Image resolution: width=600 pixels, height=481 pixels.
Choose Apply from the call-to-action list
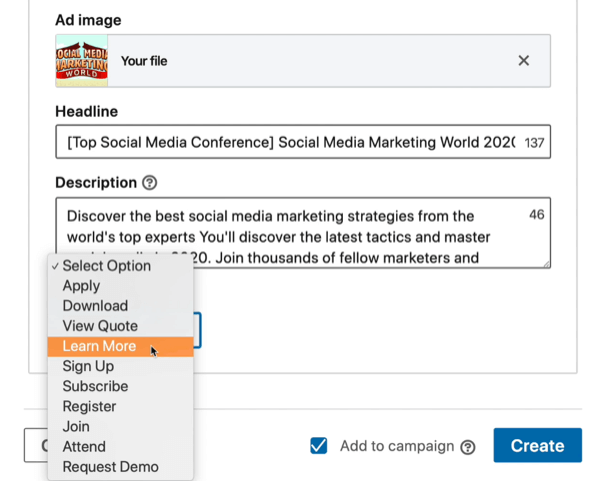(121, 286)
